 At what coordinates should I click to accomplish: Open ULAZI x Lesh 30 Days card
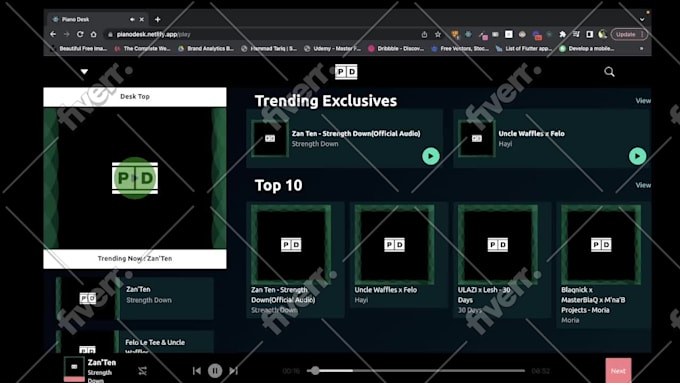click(502, 259)
